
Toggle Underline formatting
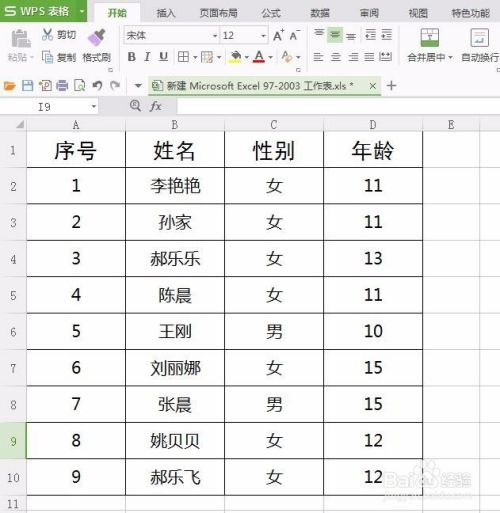(x=163, y=57)
